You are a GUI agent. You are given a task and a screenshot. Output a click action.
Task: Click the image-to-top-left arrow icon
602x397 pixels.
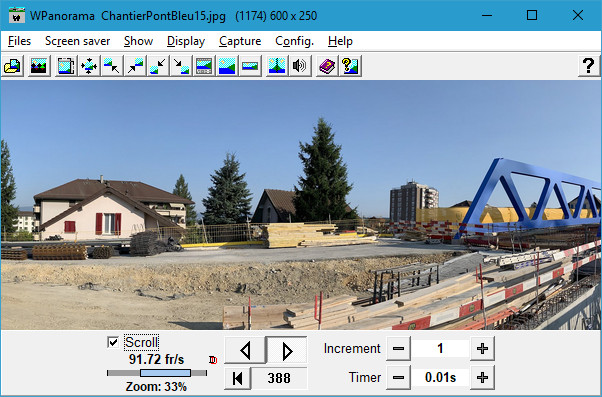pos(112,66)
